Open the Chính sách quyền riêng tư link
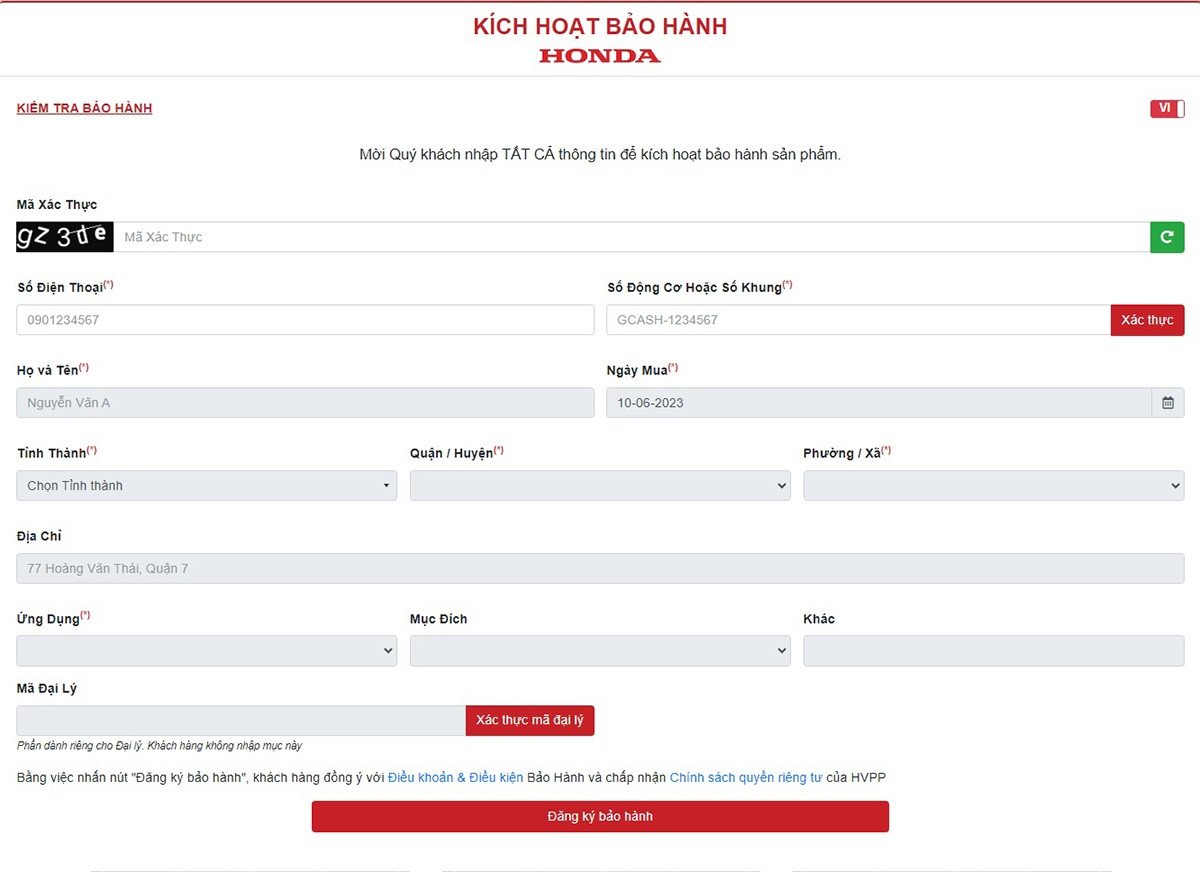 745,777
